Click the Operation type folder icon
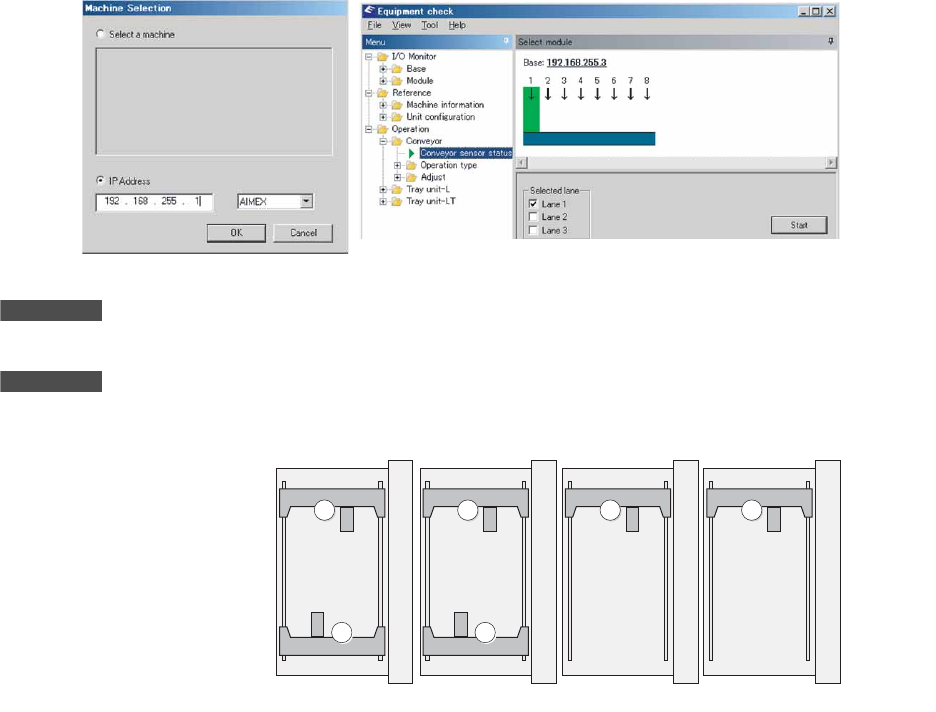The image size is (936, 712). [411, 165]
